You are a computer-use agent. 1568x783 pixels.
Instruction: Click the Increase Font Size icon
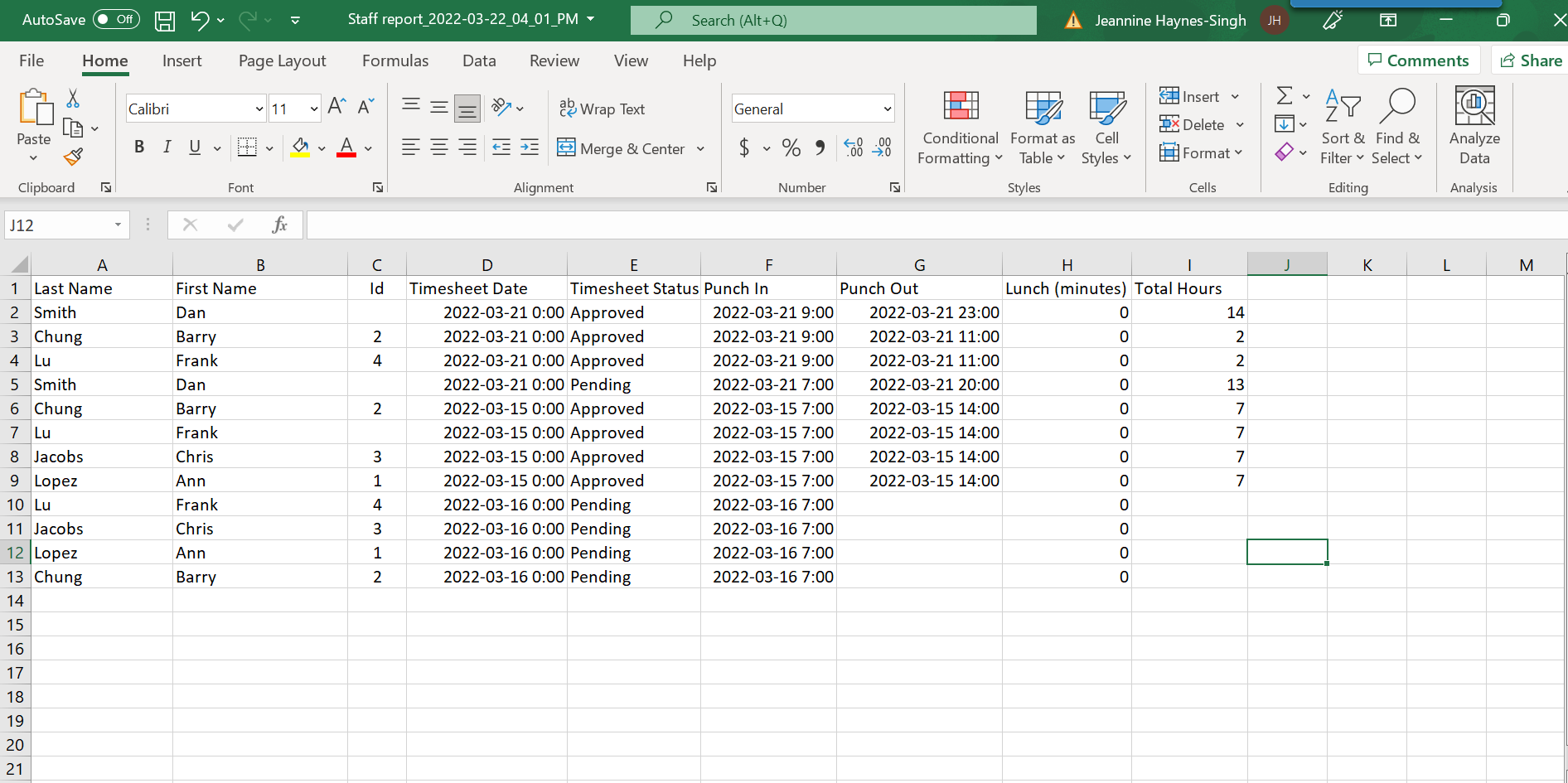[336, 106]
